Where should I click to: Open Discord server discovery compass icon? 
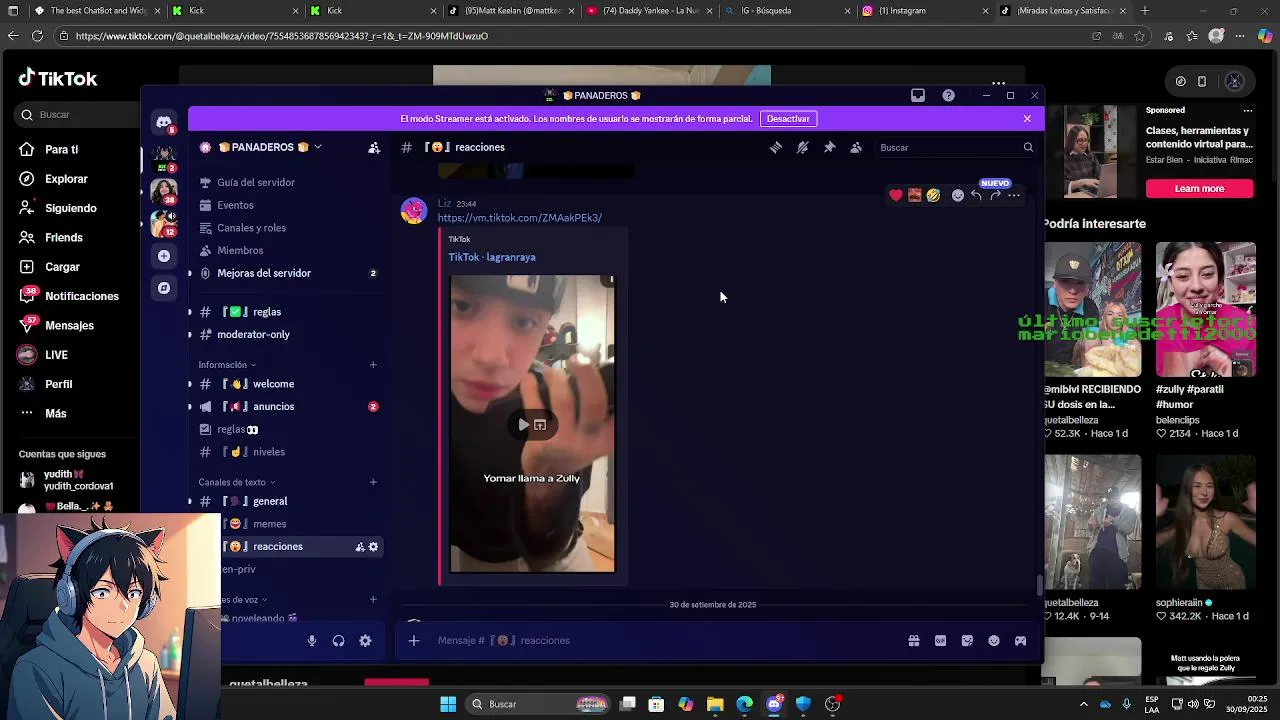point(164,288)
